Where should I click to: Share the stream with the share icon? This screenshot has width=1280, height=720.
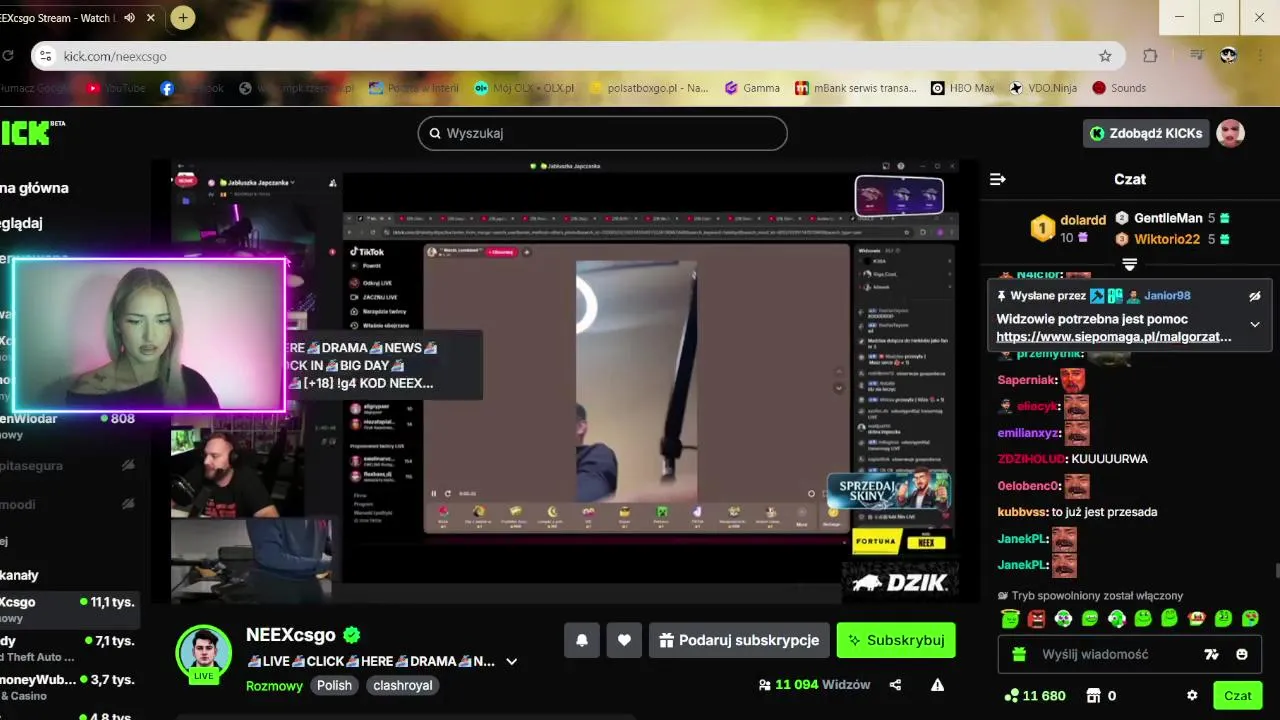895,685
